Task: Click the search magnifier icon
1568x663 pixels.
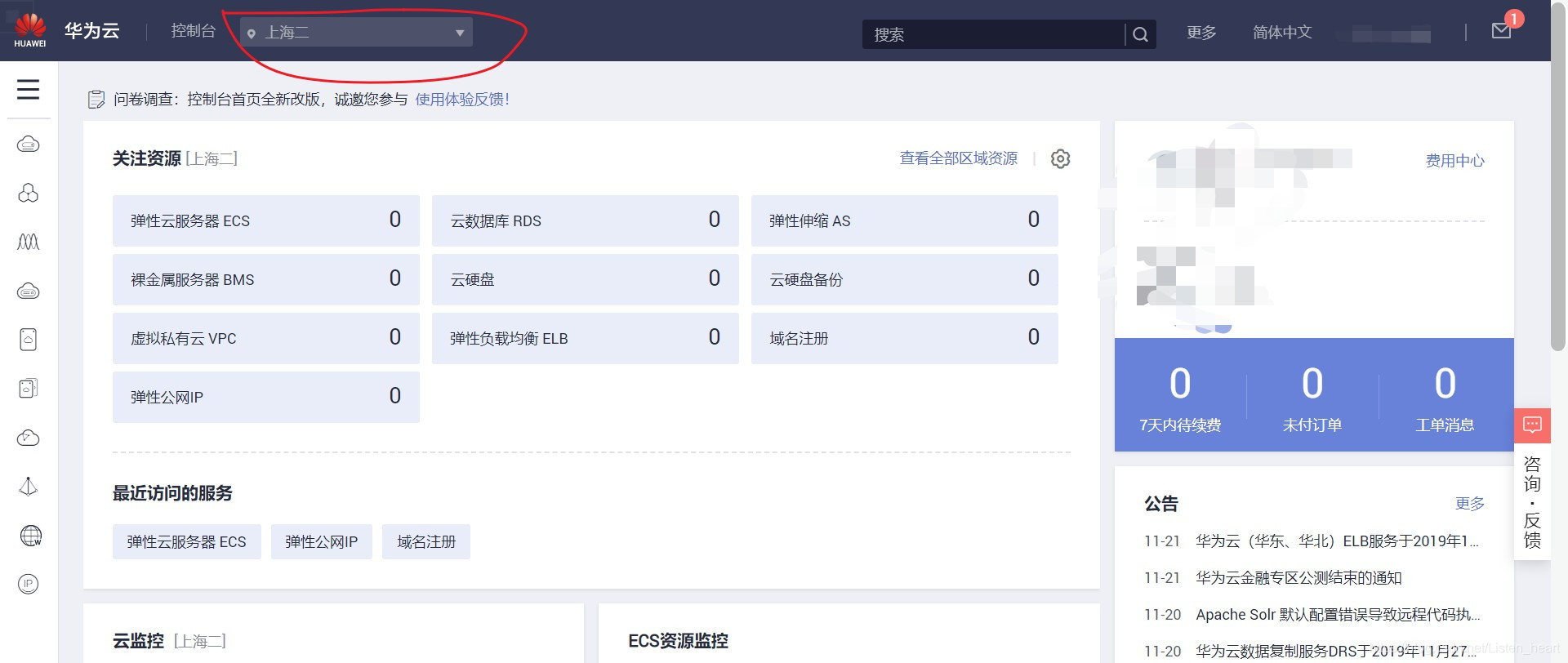Action: coord(1141,34)
